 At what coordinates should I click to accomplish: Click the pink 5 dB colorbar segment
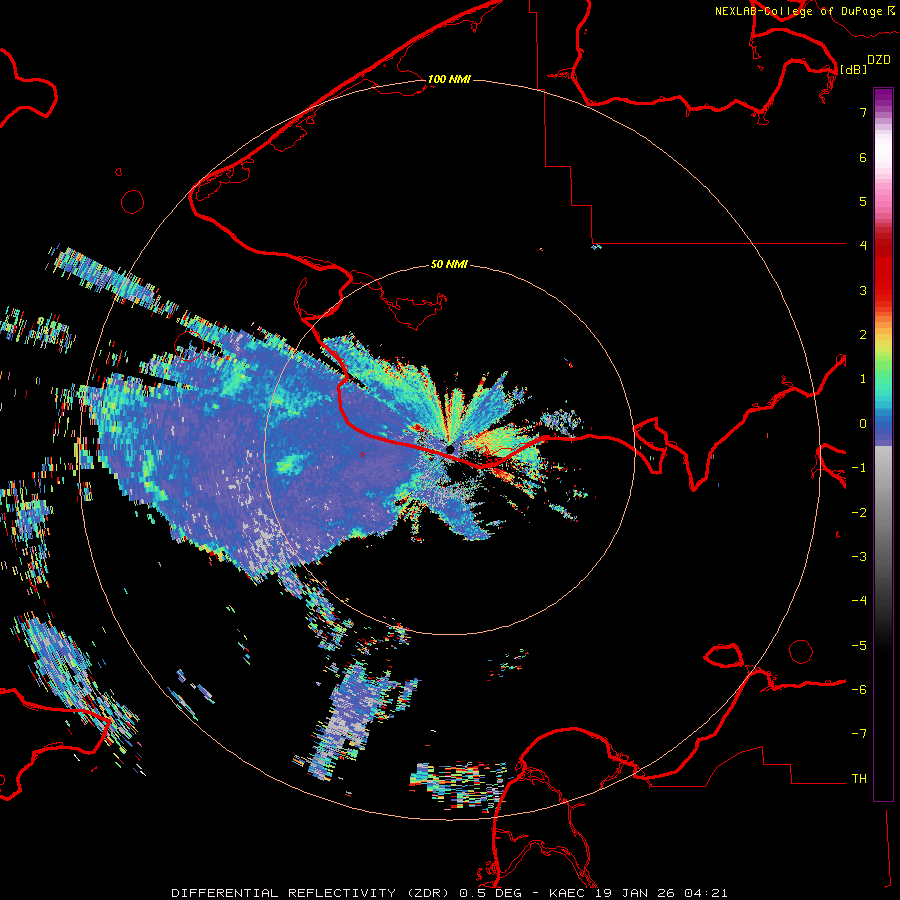pos(883,201)
